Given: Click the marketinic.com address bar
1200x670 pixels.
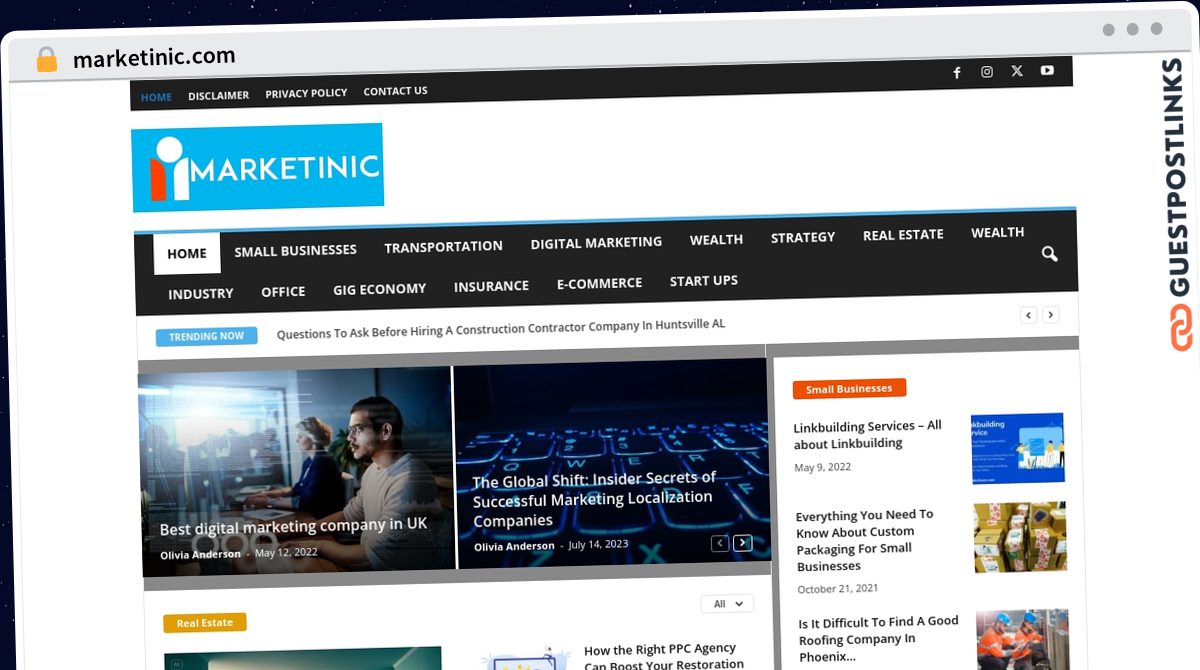Looking at the screenshot, I should pyautogui.click(x=154, y=57).
